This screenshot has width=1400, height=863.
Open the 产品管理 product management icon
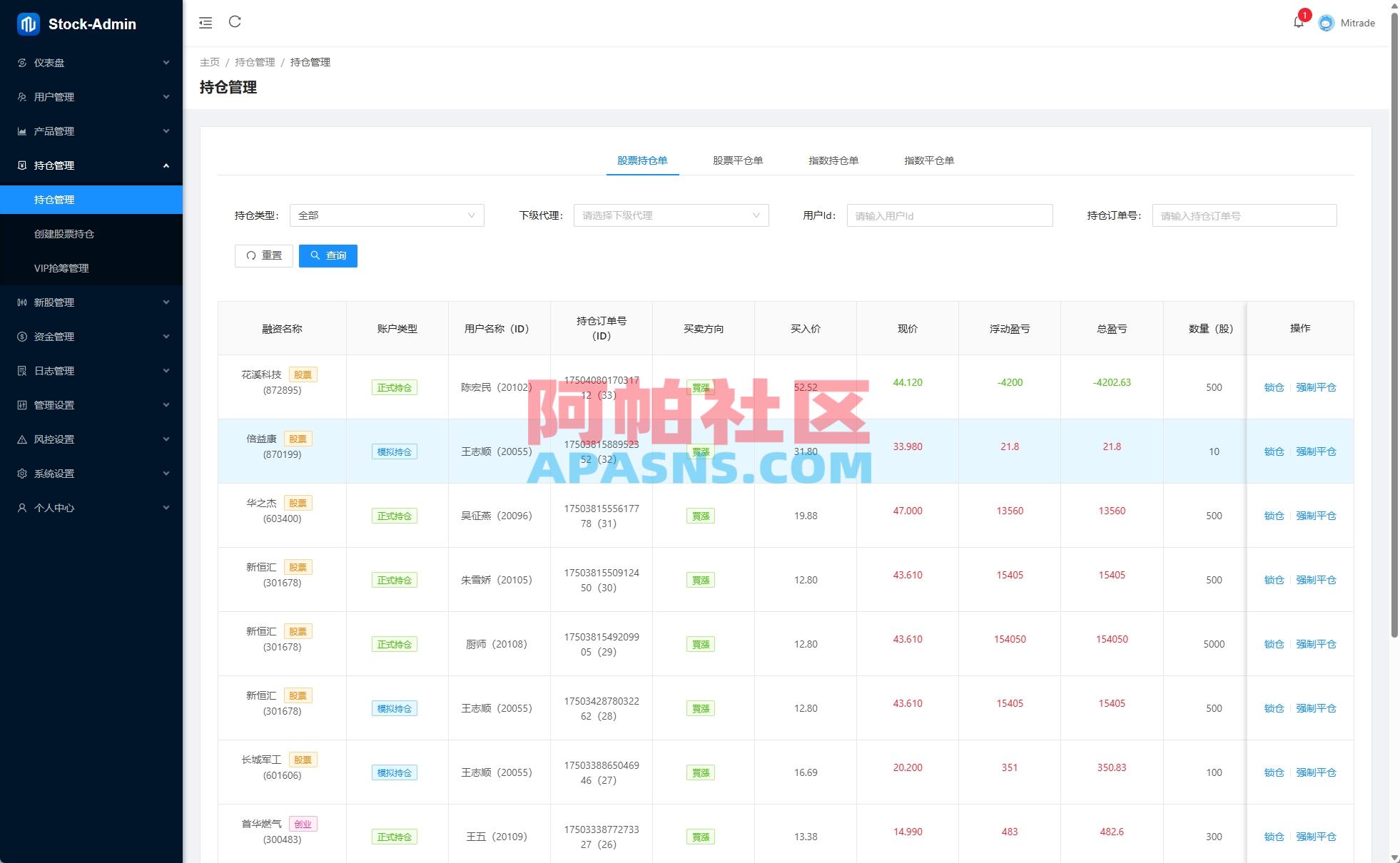coord(22,131)
